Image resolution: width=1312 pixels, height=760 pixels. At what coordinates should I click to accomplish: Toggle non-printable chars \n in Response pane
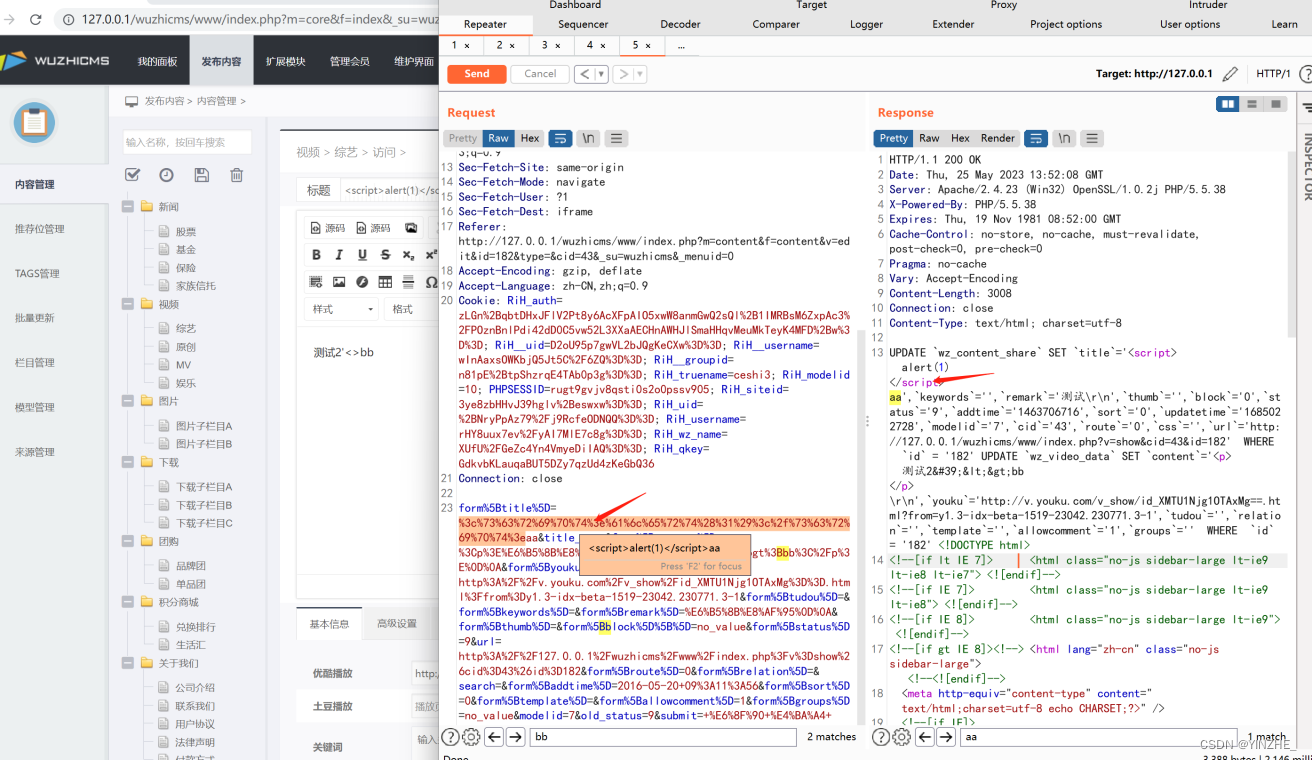[1065, 138]
